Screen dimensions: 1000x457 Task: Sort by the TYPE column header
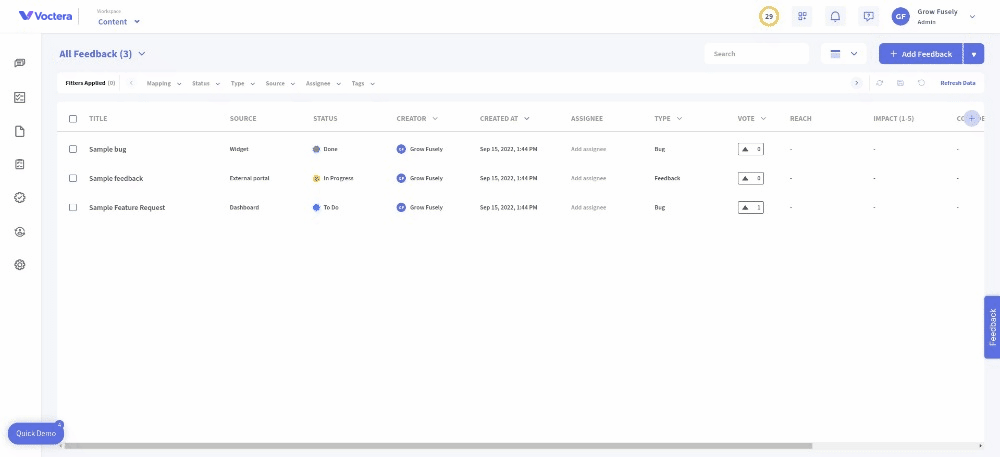[x=668, y=119]
